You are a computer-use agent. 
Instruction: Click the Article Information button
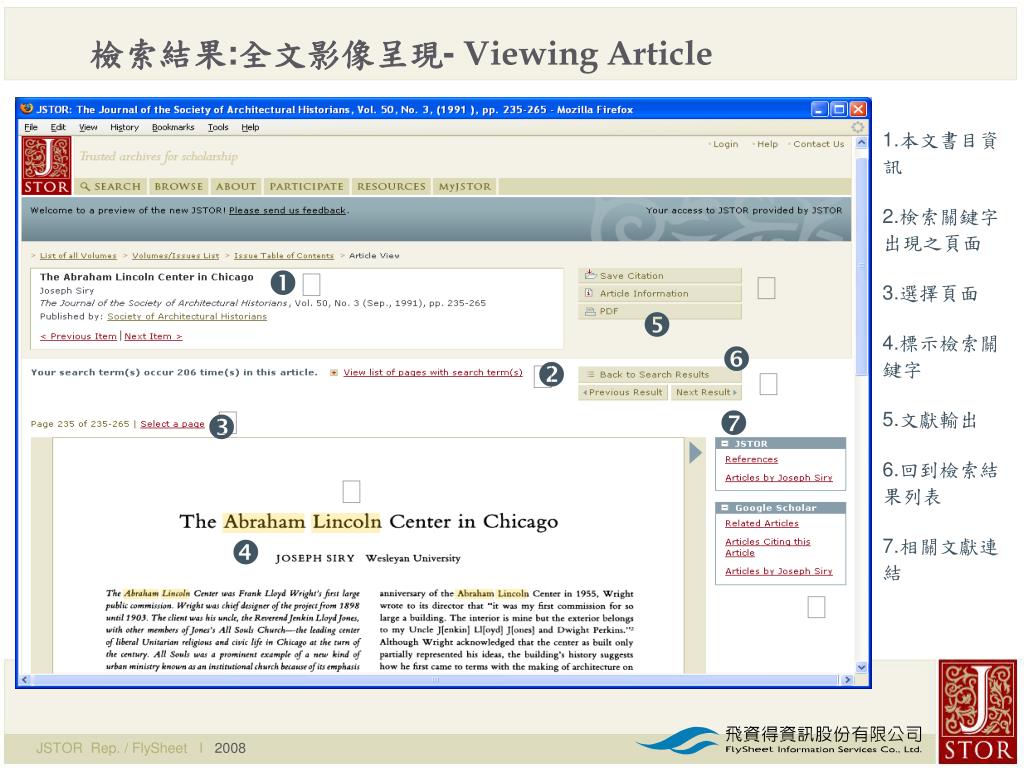(x=660, y=293)
